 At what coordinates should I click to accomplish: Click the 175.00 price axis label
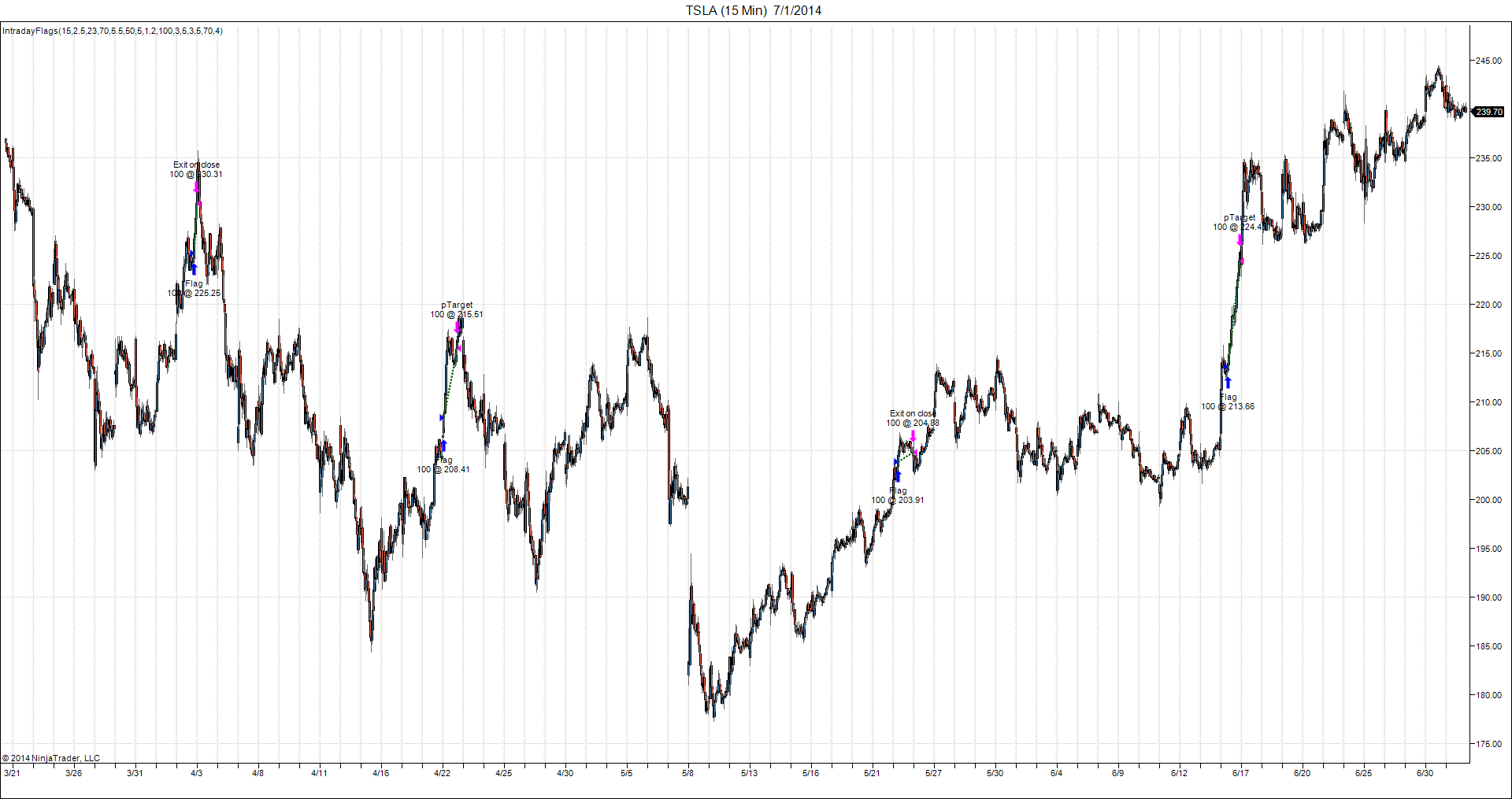1488,744
